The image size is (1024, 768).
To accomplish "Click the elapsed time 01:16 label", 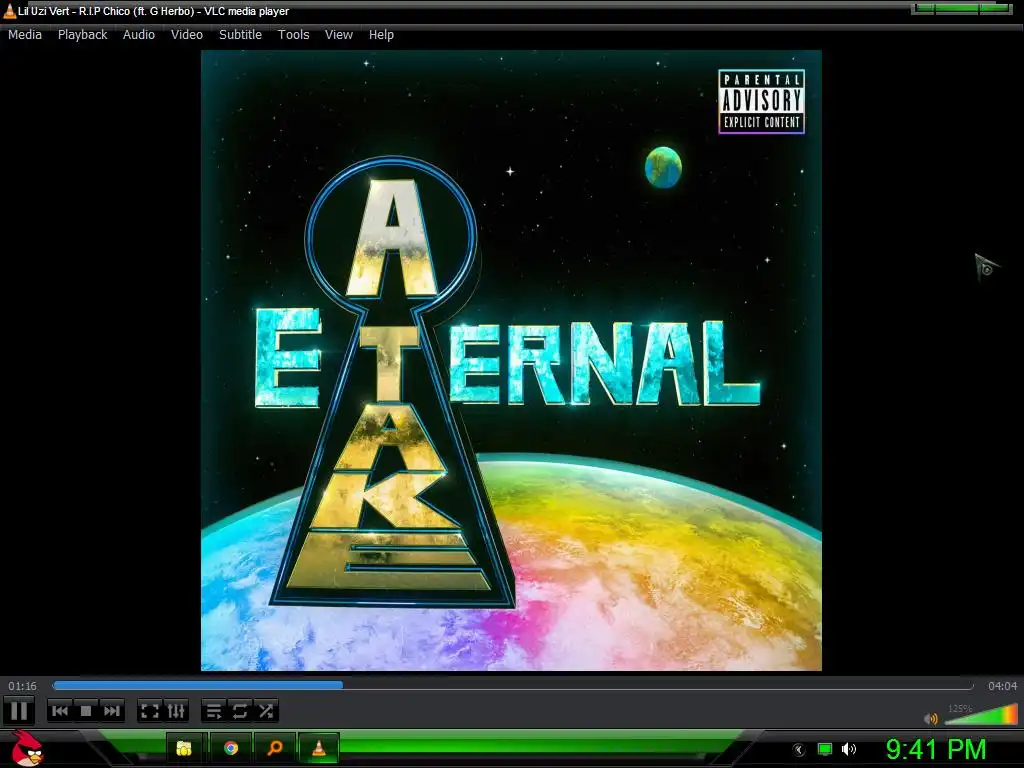I will click(x=22, y=686).
